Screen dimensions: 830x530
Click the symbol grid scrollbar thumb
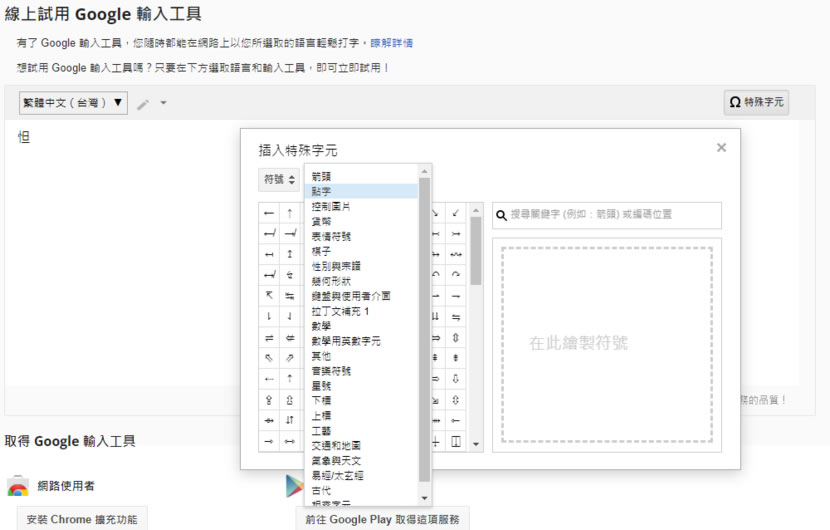click(x=476, y=251)
